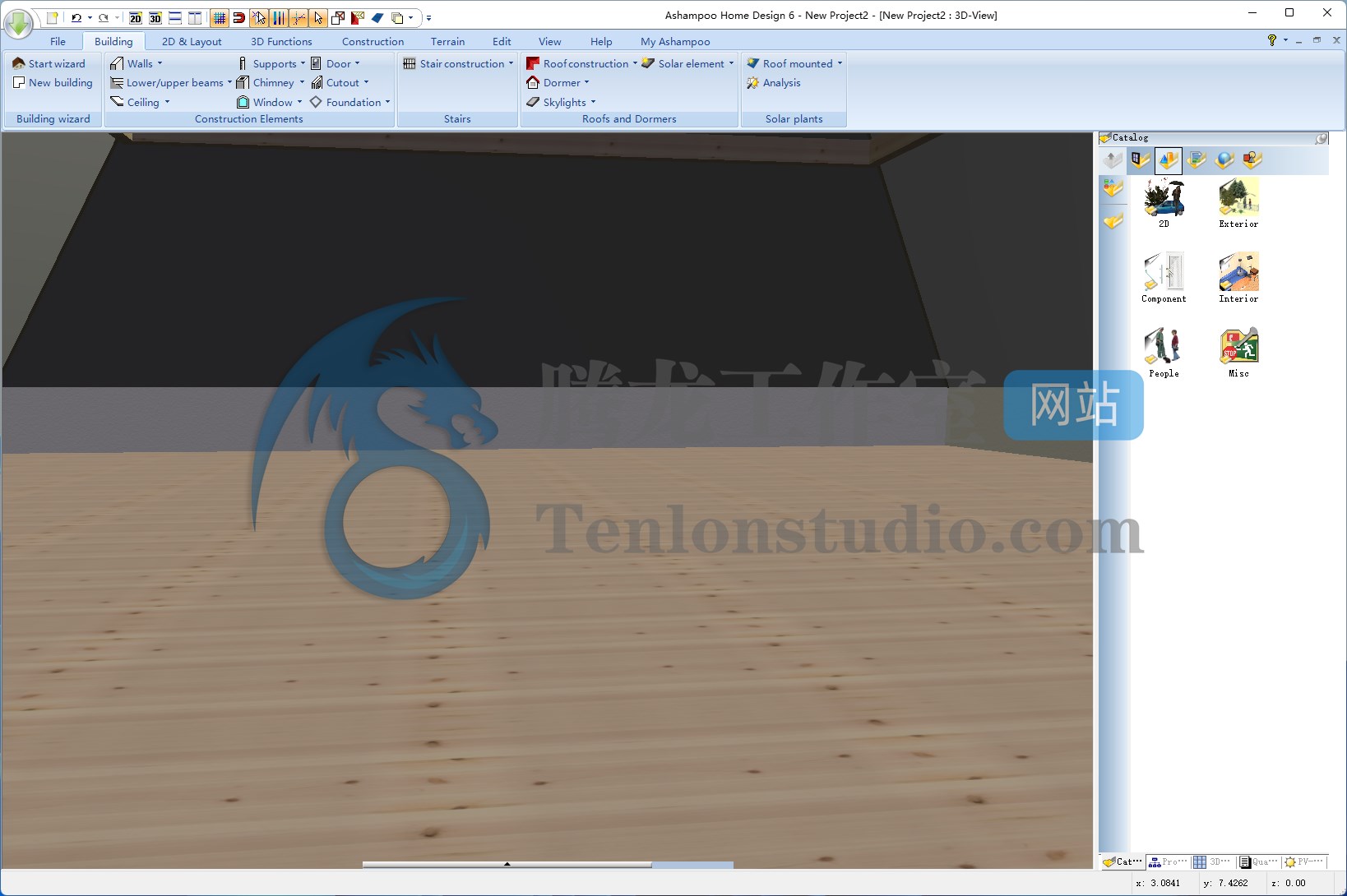
Task: Click the horizontal scrollbar under 3D view
Action: coord(548,865)
